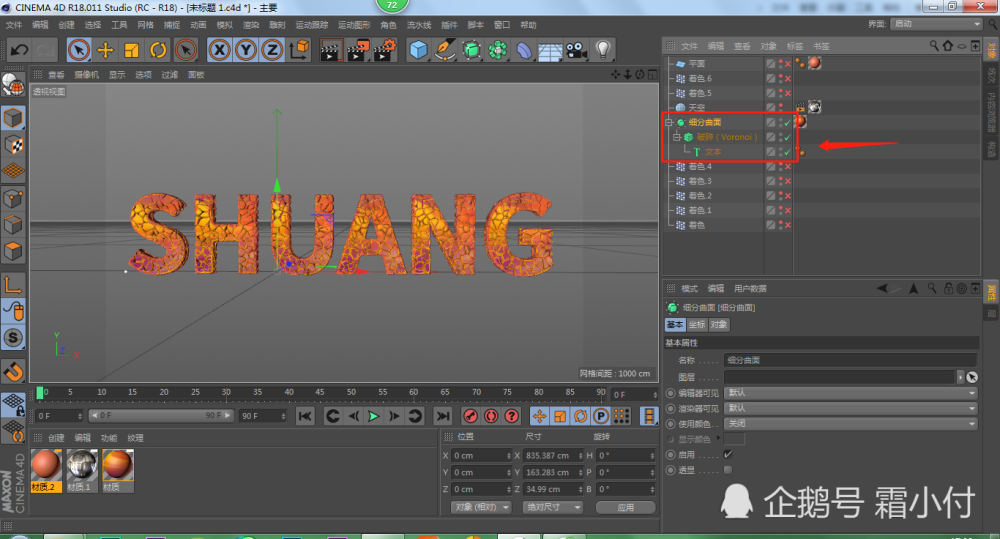Toggle the 透显 checkbox
1000x539 pixels.
click(728, 470)
